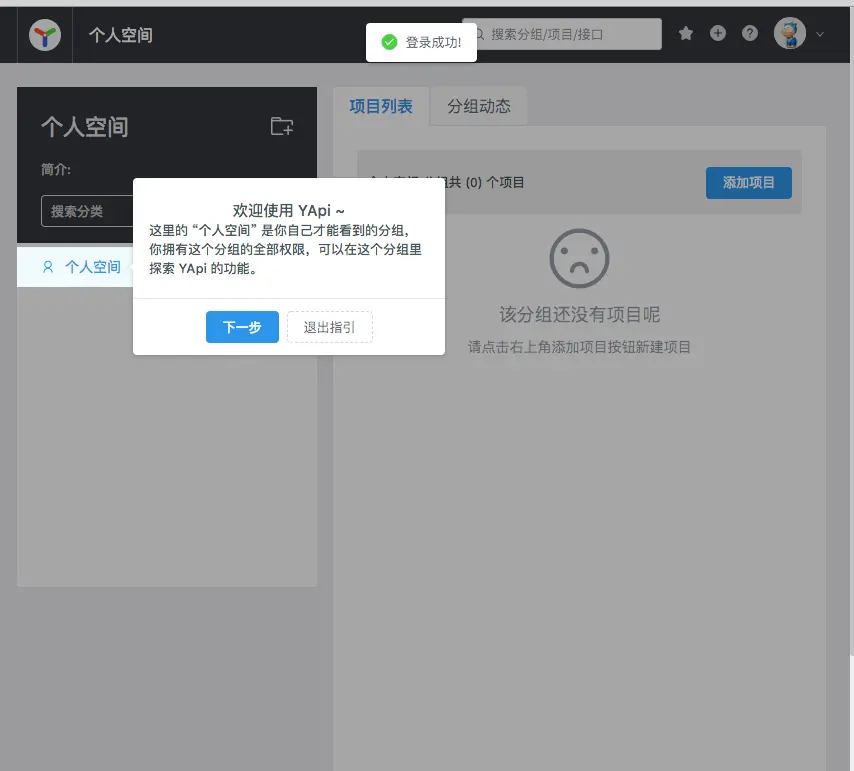Click the 欢迎使用 YApi ~ heading
Image resolution: width=854 pixels, height=771 pixels.
click(289, 210)
